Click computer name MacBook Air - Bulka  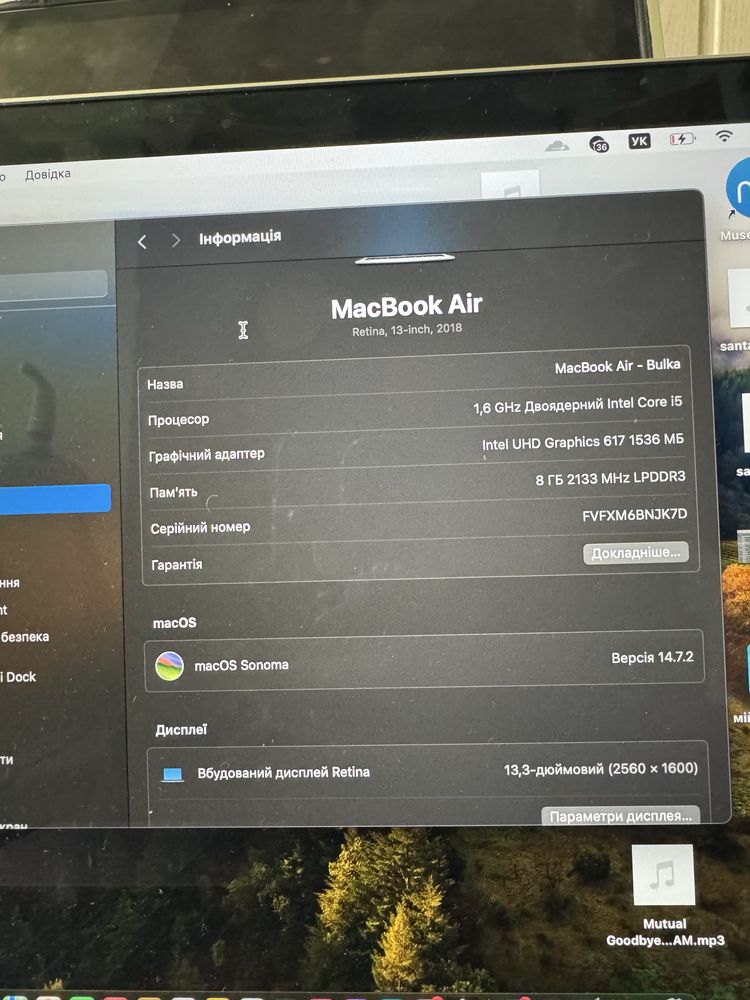pos(617,367)
